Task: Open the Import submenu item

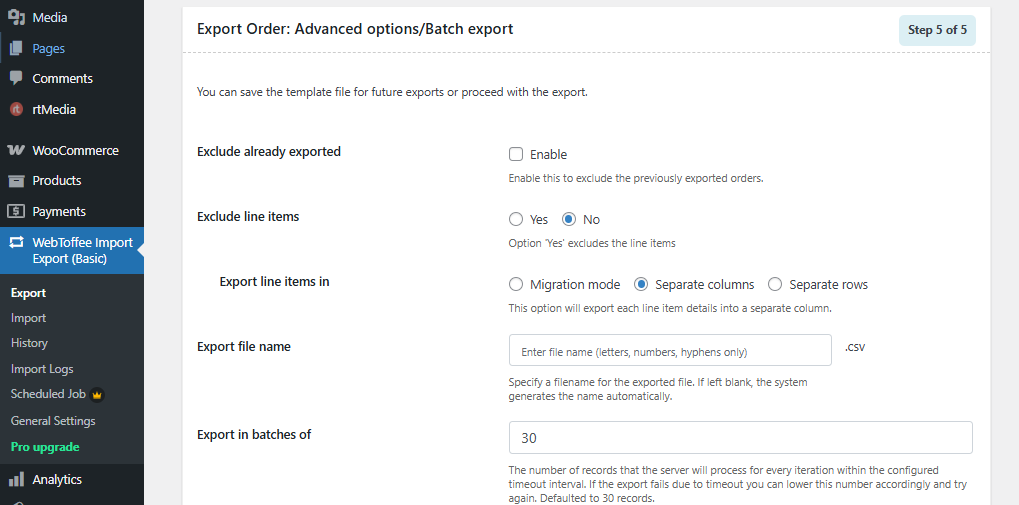Action: (x=28, y=318)
